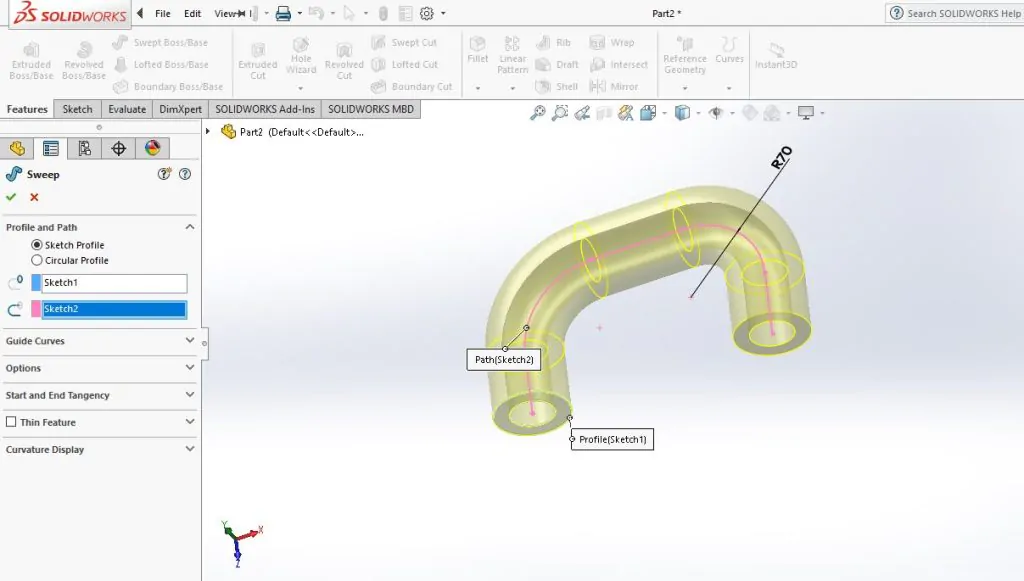Expand the Guide Curves section
Screen dimensions: 1024x581
coord(189,341)
